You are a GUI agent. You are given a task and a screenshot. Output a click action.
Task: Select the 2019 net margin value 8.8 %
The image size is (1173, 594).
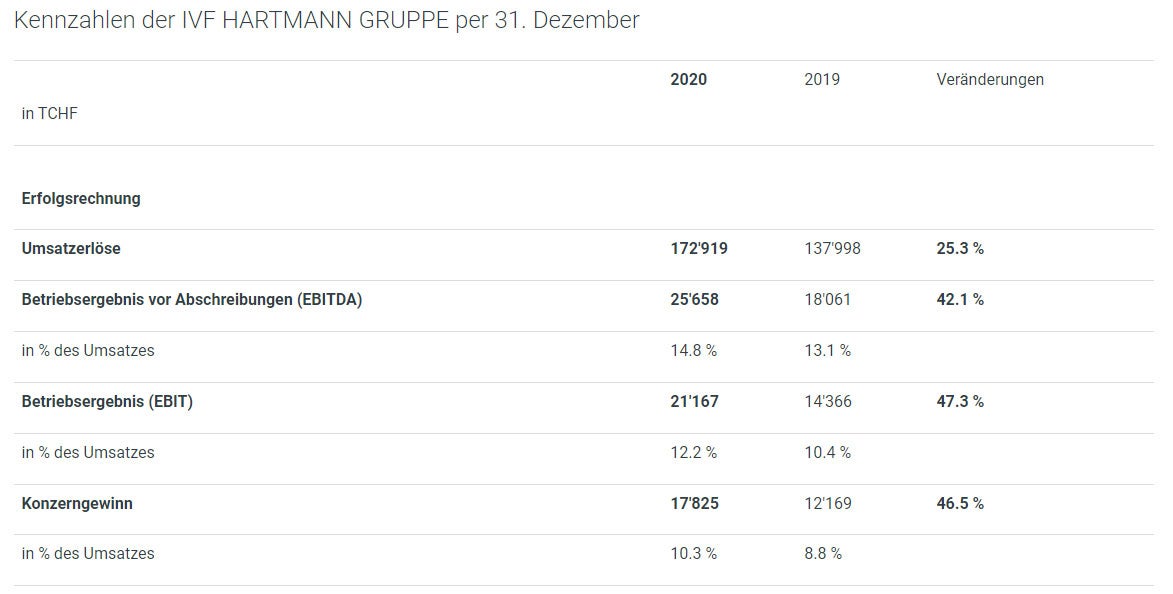(x=823, y=554)
